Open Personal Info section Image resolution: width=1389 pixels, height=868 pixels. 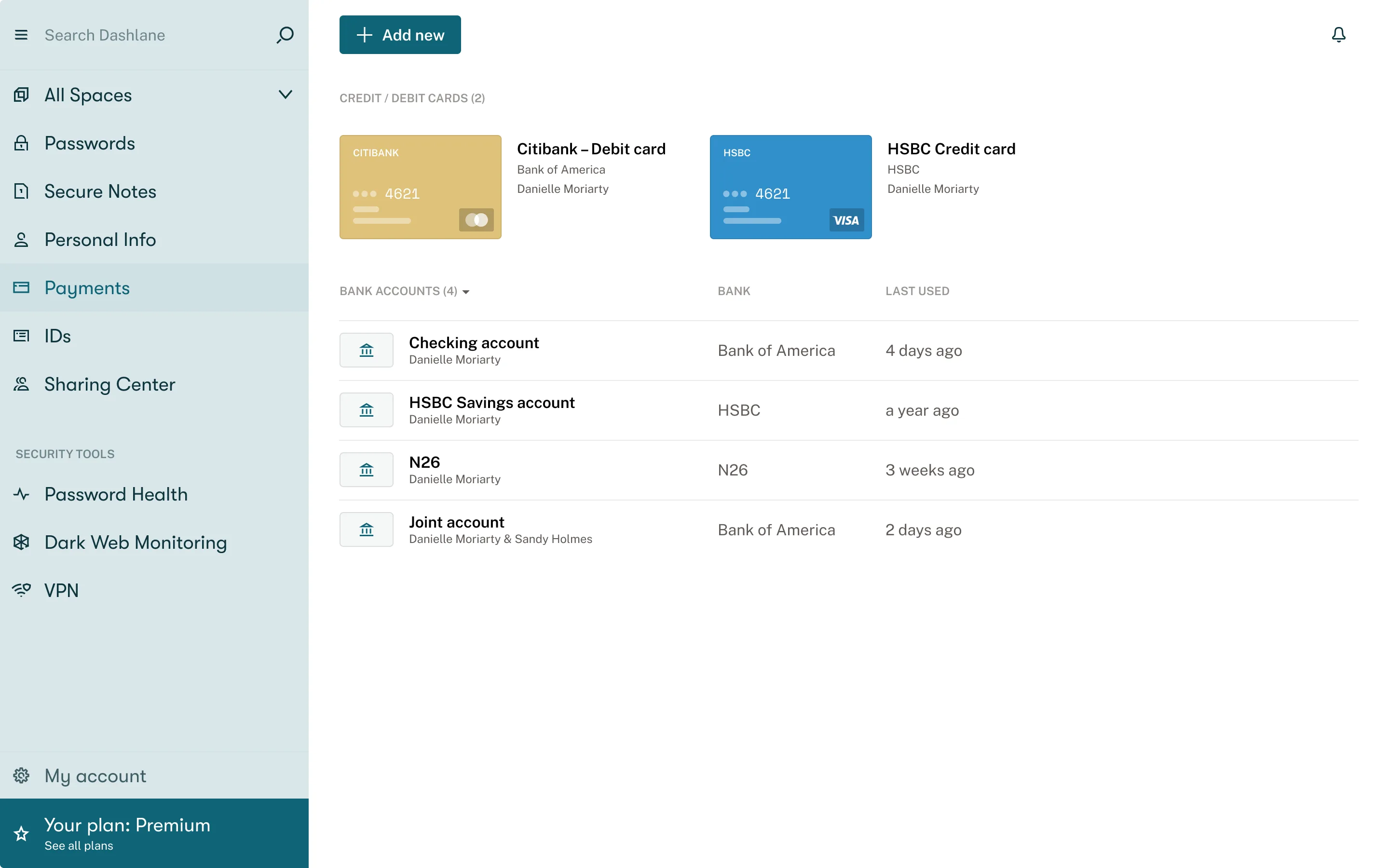tap(154, 239)
